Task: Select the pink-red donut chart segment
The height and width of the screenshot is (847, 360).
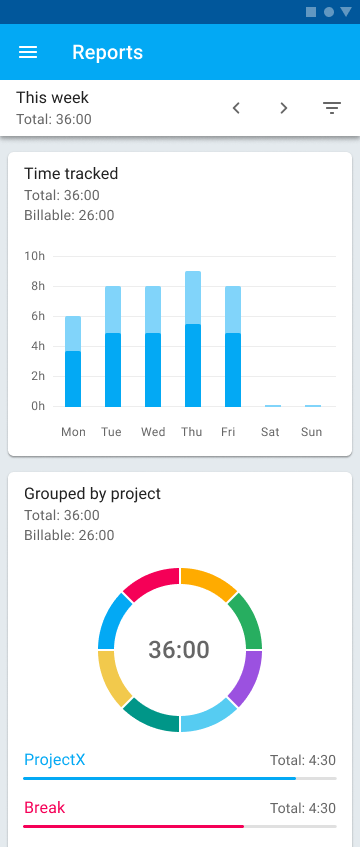Action: tap(153, 582)
